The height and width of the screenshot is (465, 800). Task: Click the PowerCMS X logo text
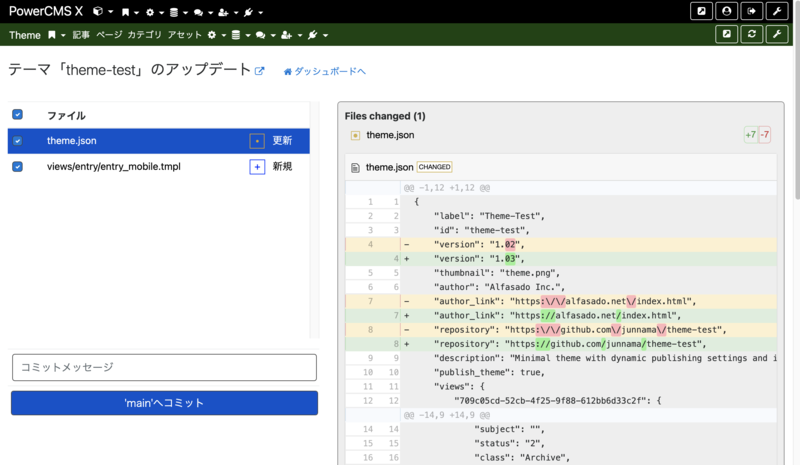click(x=46, y=11)
